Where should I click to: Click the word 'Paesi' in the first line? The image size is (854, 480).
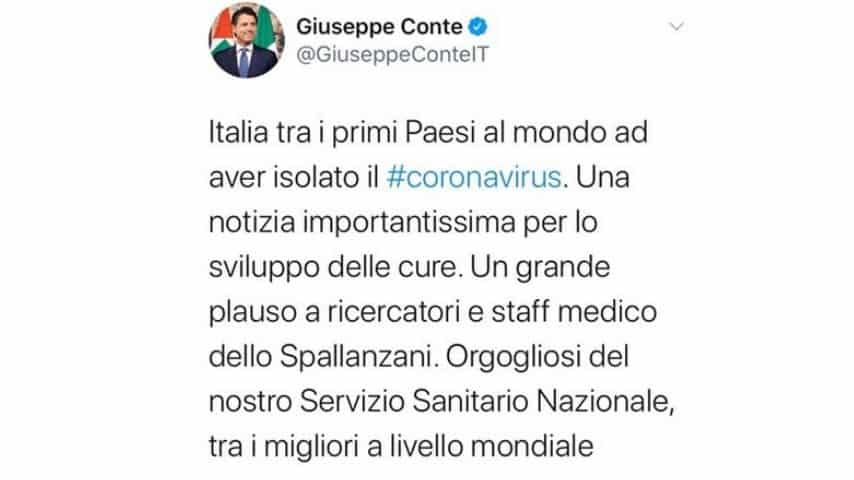pyautogui.click(x=441, y=132)
